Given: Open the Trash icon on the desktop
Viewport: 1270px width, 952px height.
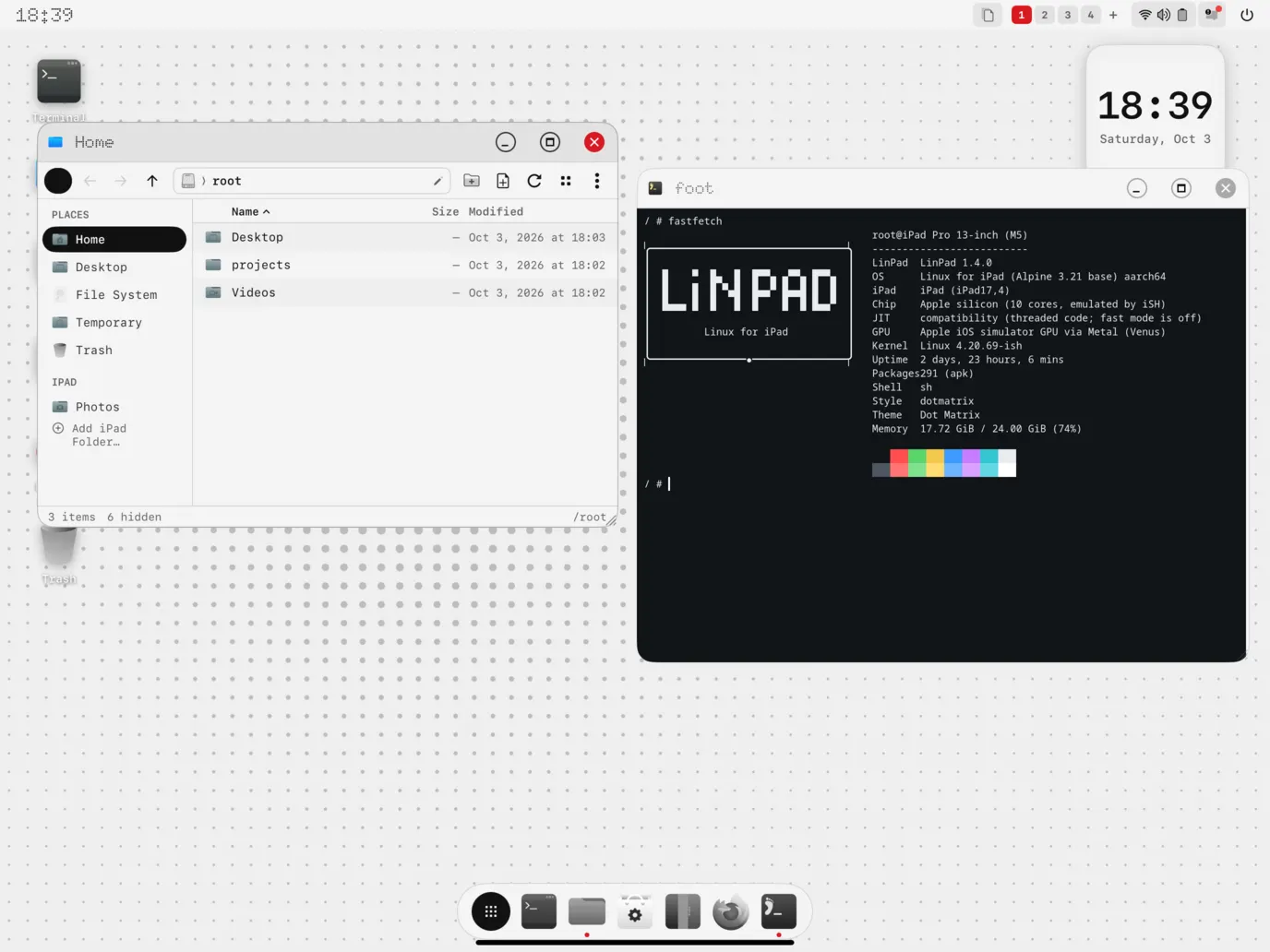Looking at the screenshot, I should coord(59,555).
